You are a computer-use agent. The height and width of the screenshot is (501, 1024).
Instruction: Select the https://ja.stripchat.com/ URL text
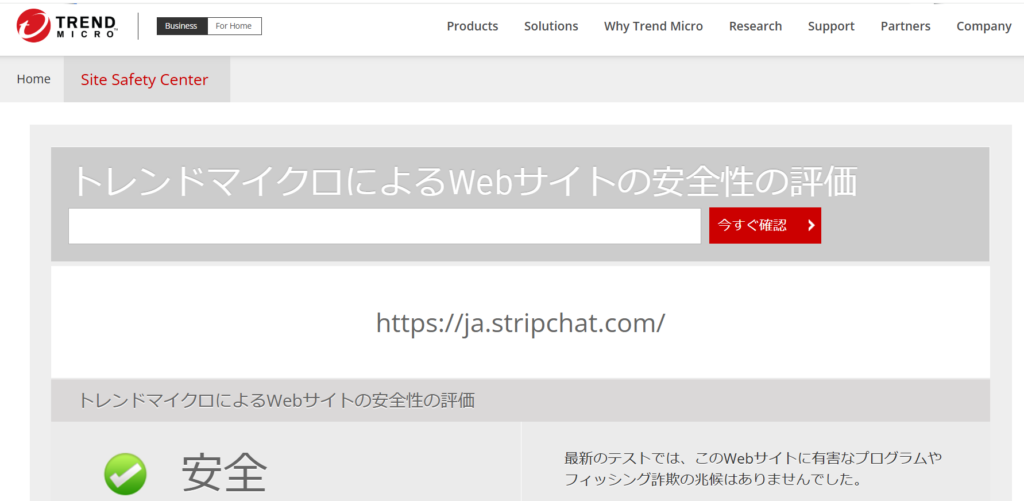[x=520, y=323]
